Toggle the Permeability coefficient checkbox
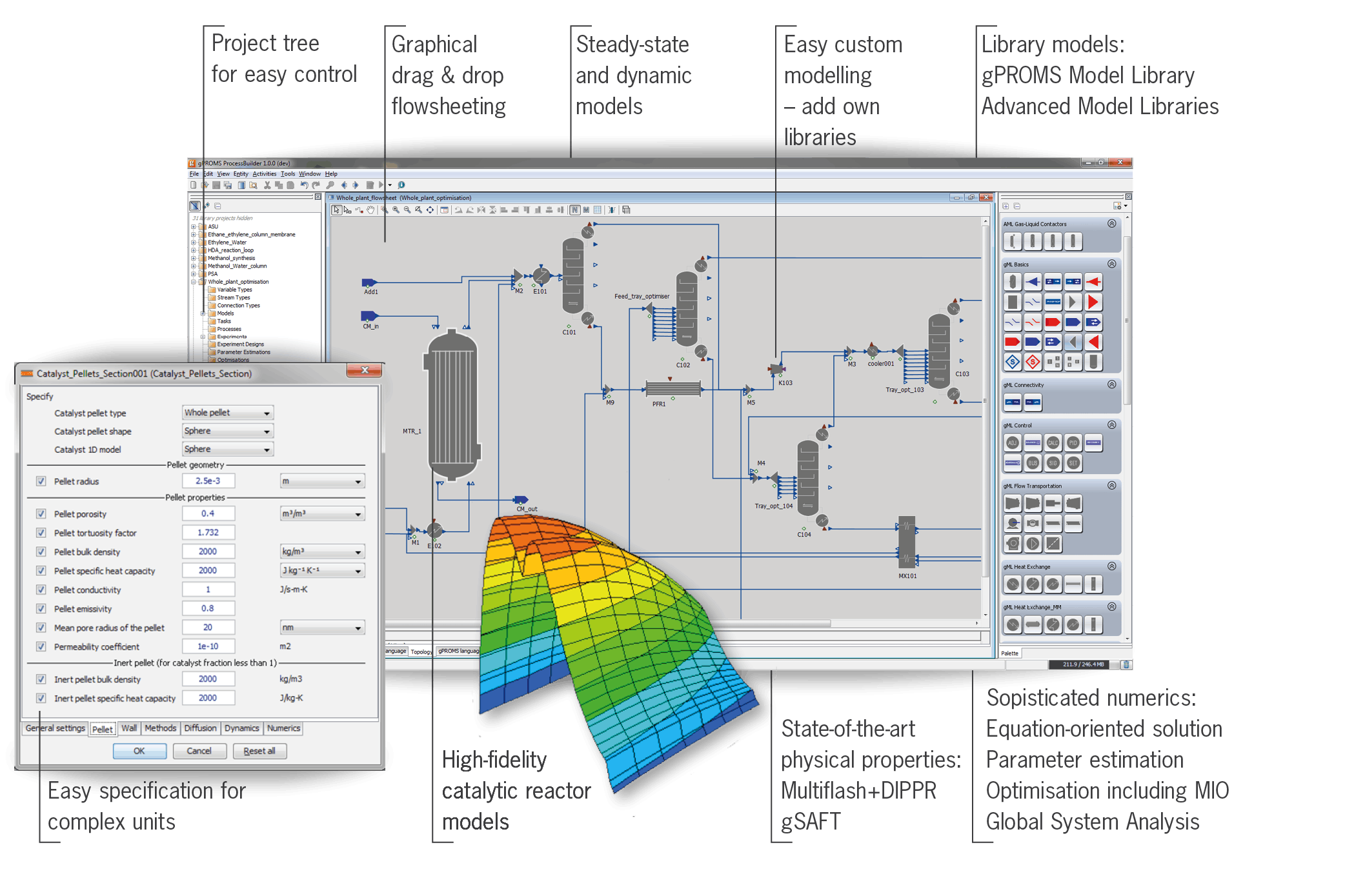The width and height of the screenshot is (1345, 896). [x=41, y=646]
